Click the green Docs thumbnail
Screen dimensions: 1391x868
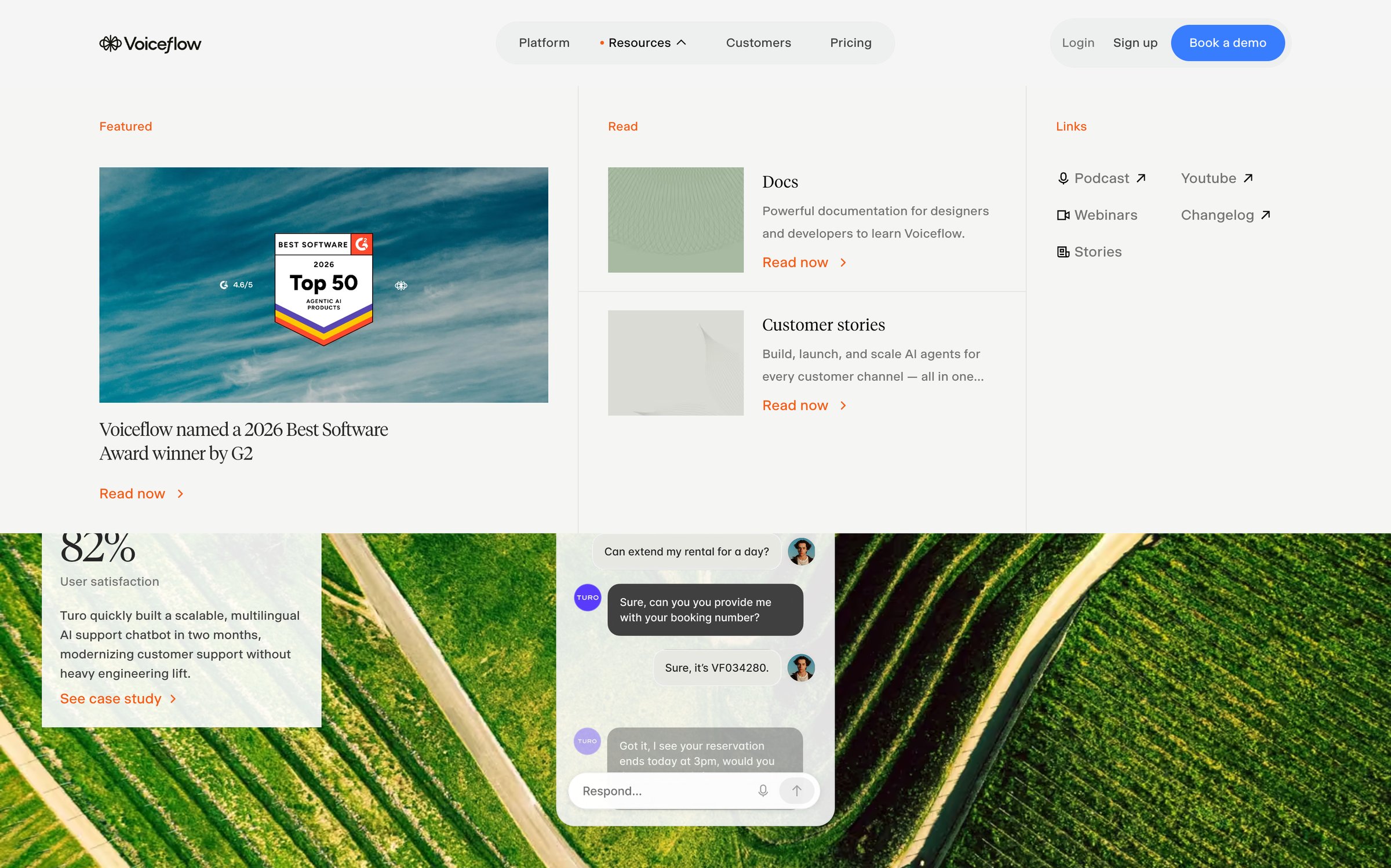pyautogui.click(x=676, y=220)
